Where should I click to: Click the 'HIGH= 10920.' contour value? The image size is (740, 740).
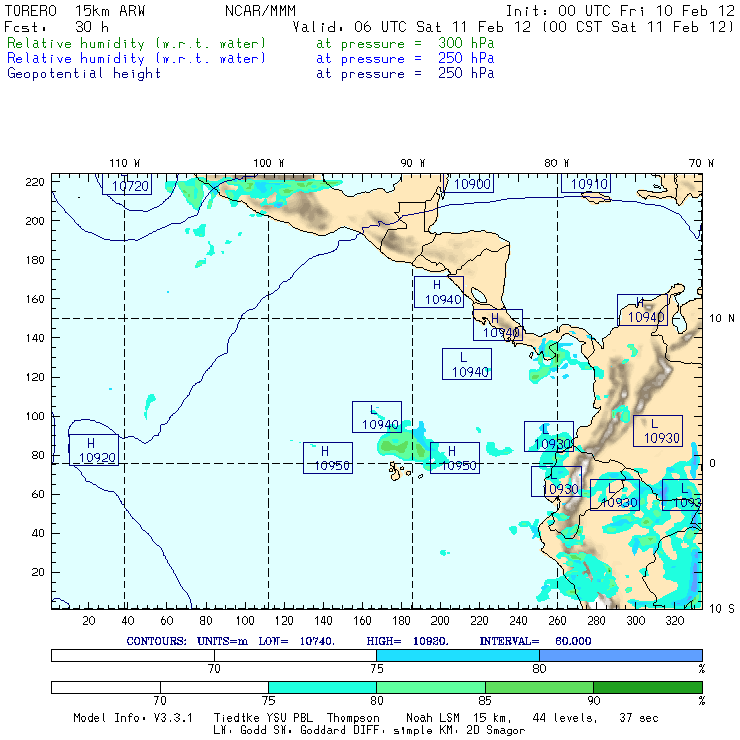[407, 641]
